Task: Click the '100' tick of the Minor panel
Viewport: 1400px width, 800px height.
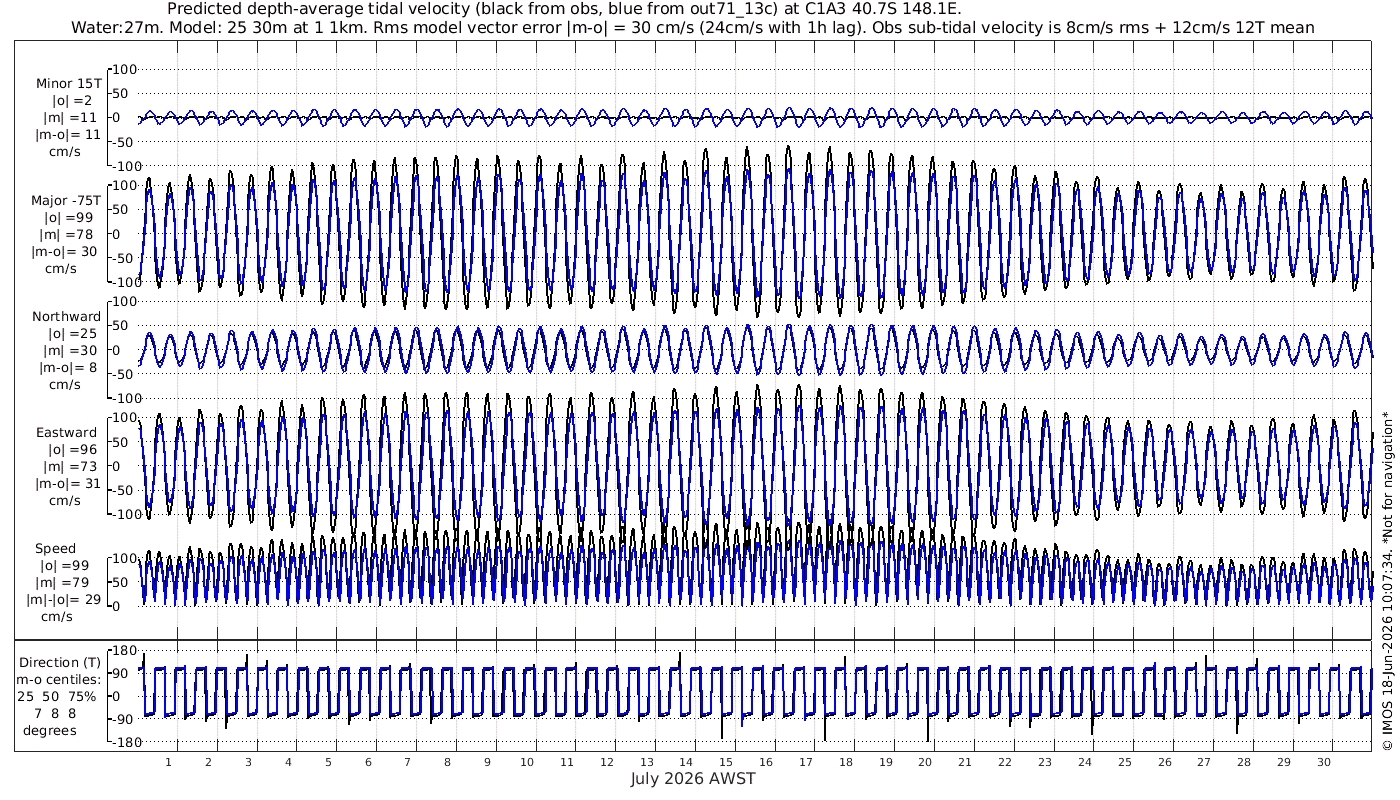Action: point(125,69)
